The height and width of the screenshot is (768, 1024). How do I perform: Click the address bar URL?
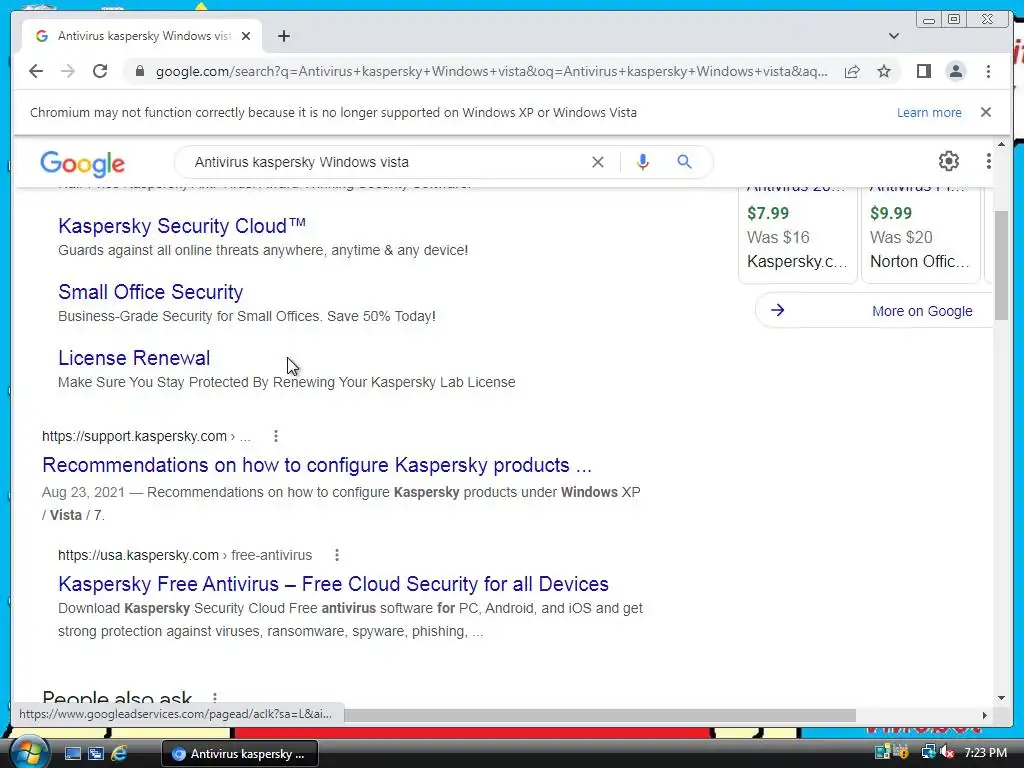click(491, 71)
